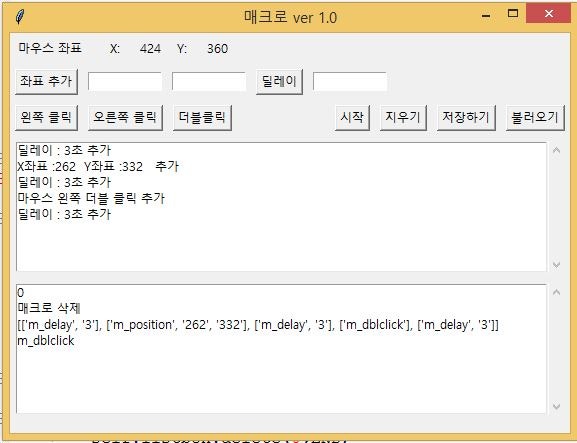Add a 더블클릭 action
The height and width of the screenshot is (443, 577).
[x=202, y=118]
